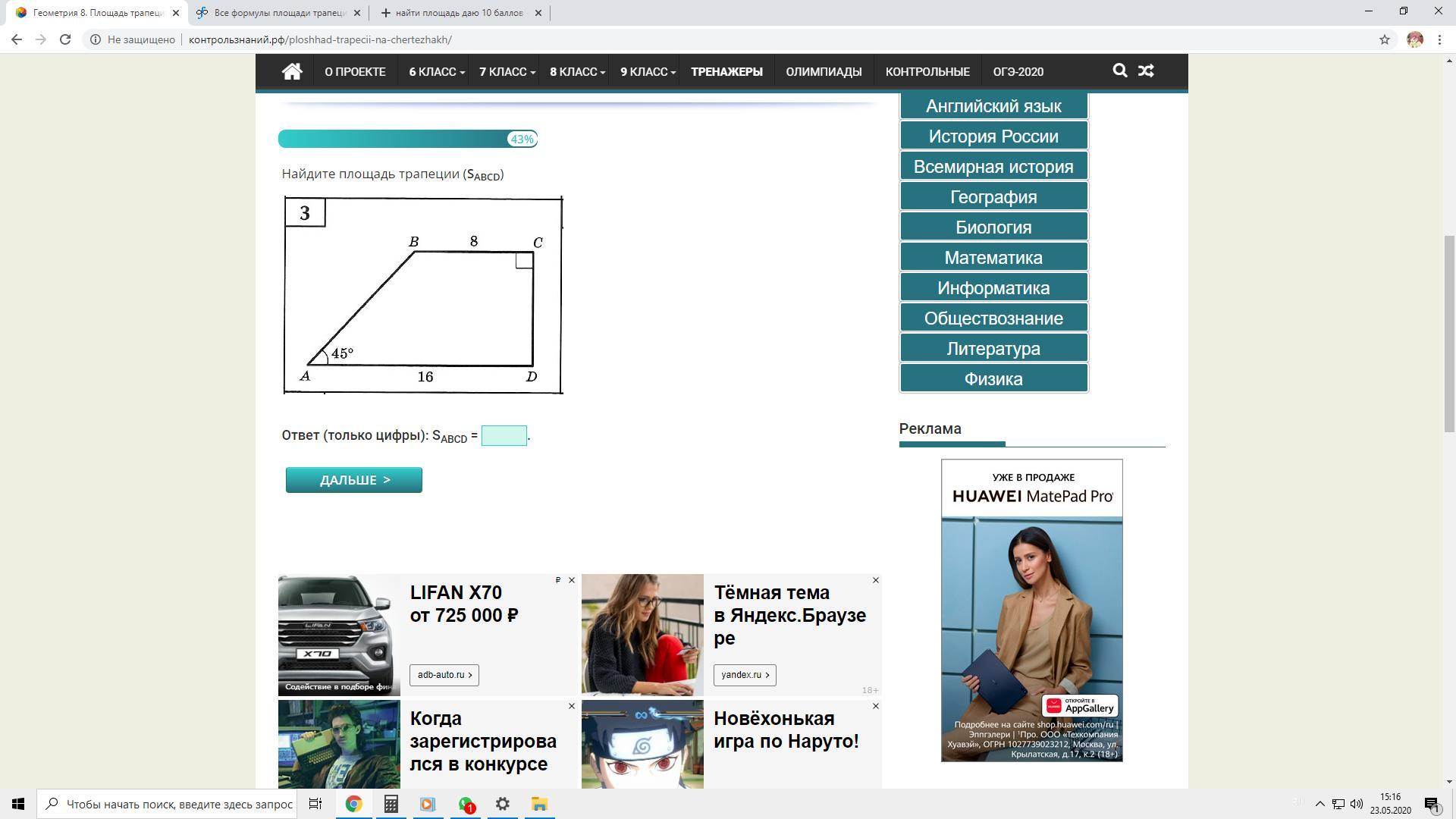
Task: Click the shuffle random icon in navbar
Action: 1146,71
